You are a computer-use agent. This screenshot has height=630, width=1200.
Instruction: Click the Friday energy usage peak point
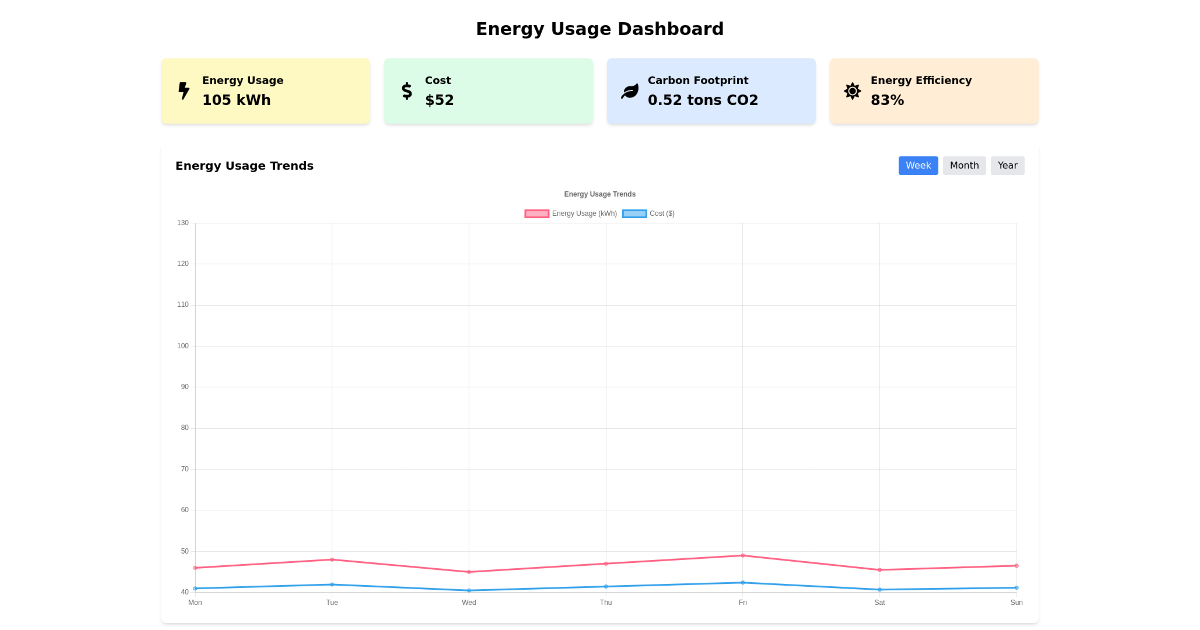coord(742,555)
